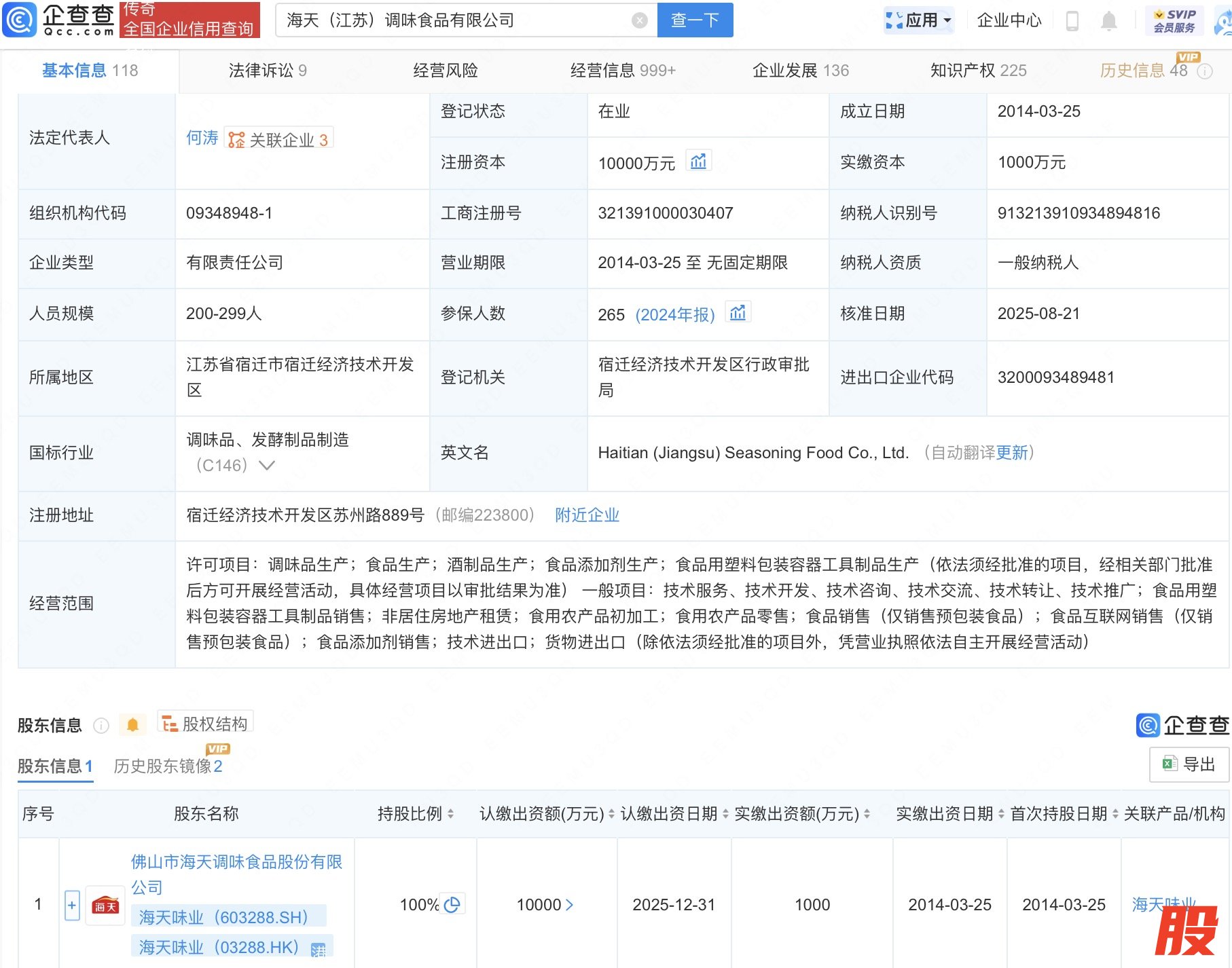
Task: Open the shareholding ratio pie chart icon
Action: [x=452, y=904]
